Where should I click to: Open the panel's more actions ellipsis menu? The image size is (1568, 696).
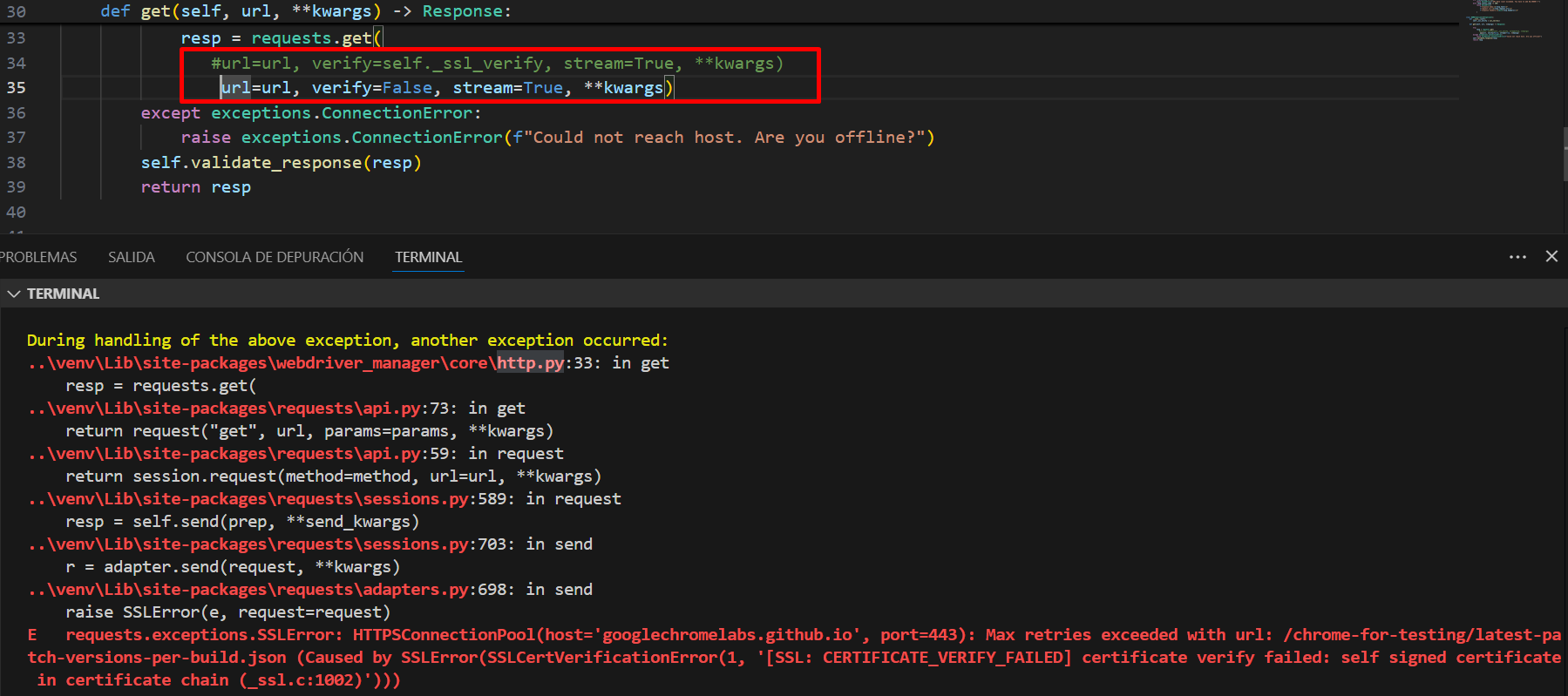pyautogui.click(x=1517, y=257)
